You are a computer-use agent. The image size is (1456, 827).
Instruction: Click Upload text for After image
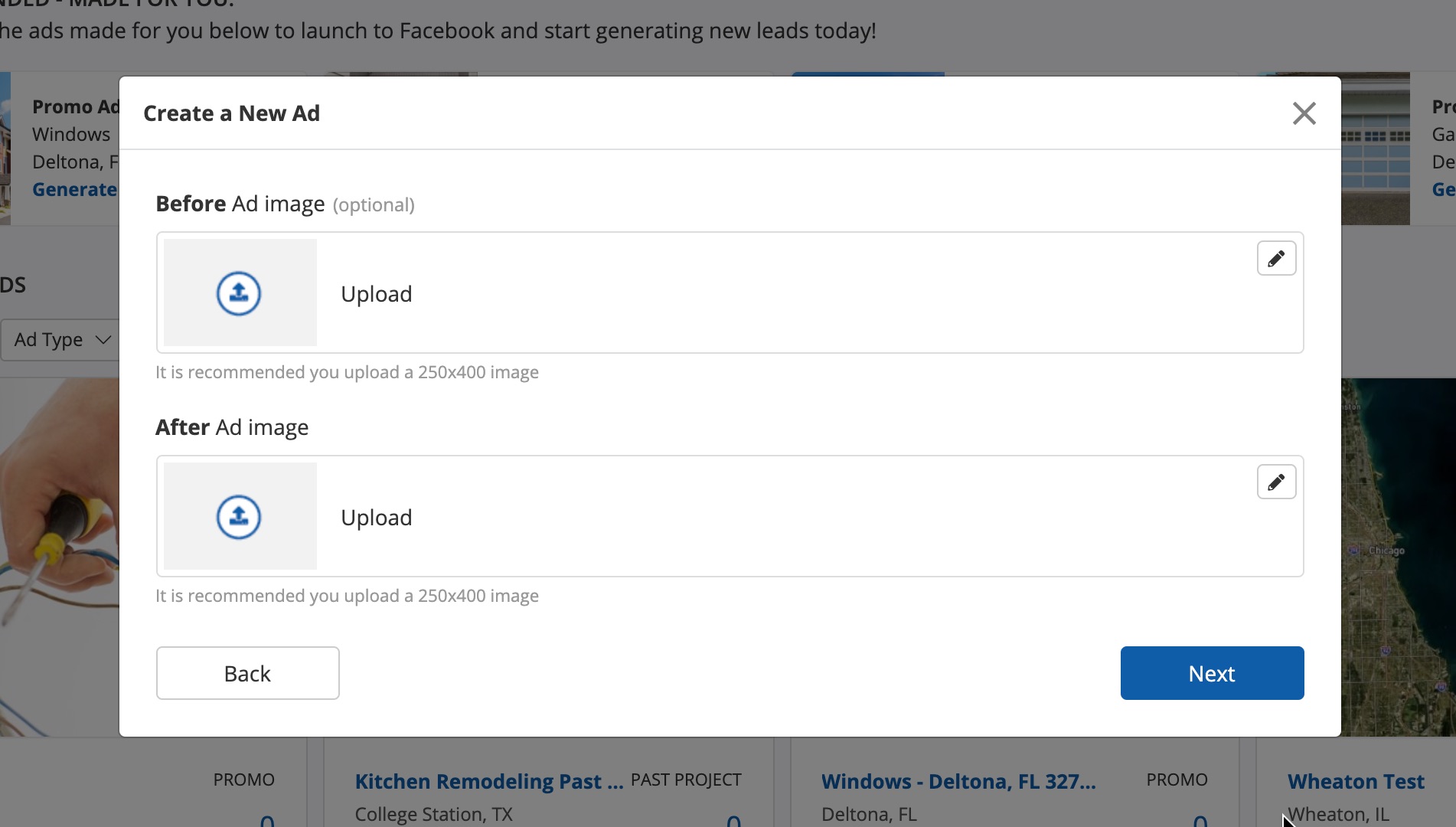pos(376,518)
